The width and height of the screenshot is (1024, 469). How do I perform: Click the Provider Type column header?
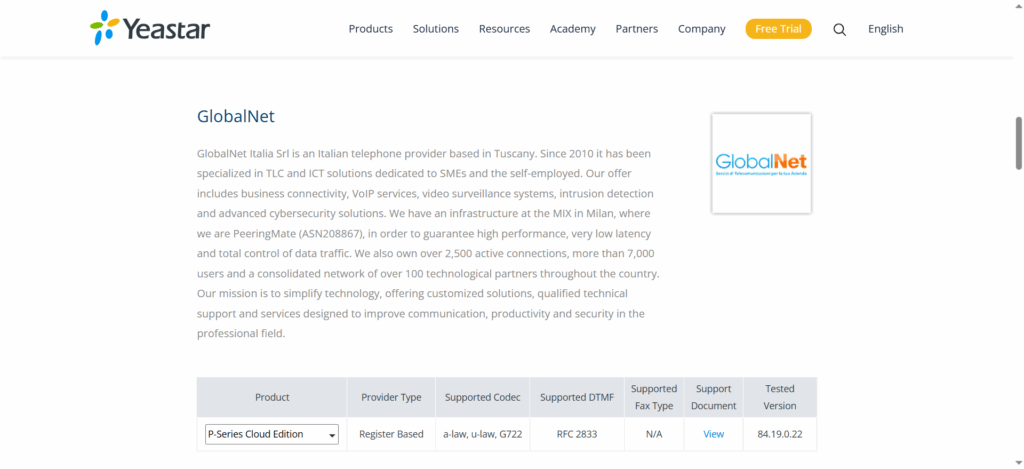tap(391, 397)
